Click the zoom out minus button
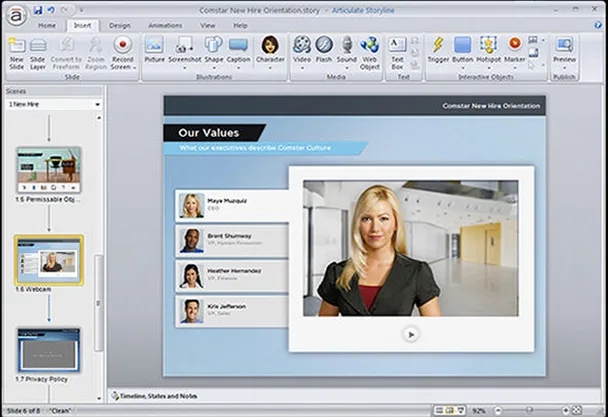This screenshot has width=608, height=417. pos(498,410)
